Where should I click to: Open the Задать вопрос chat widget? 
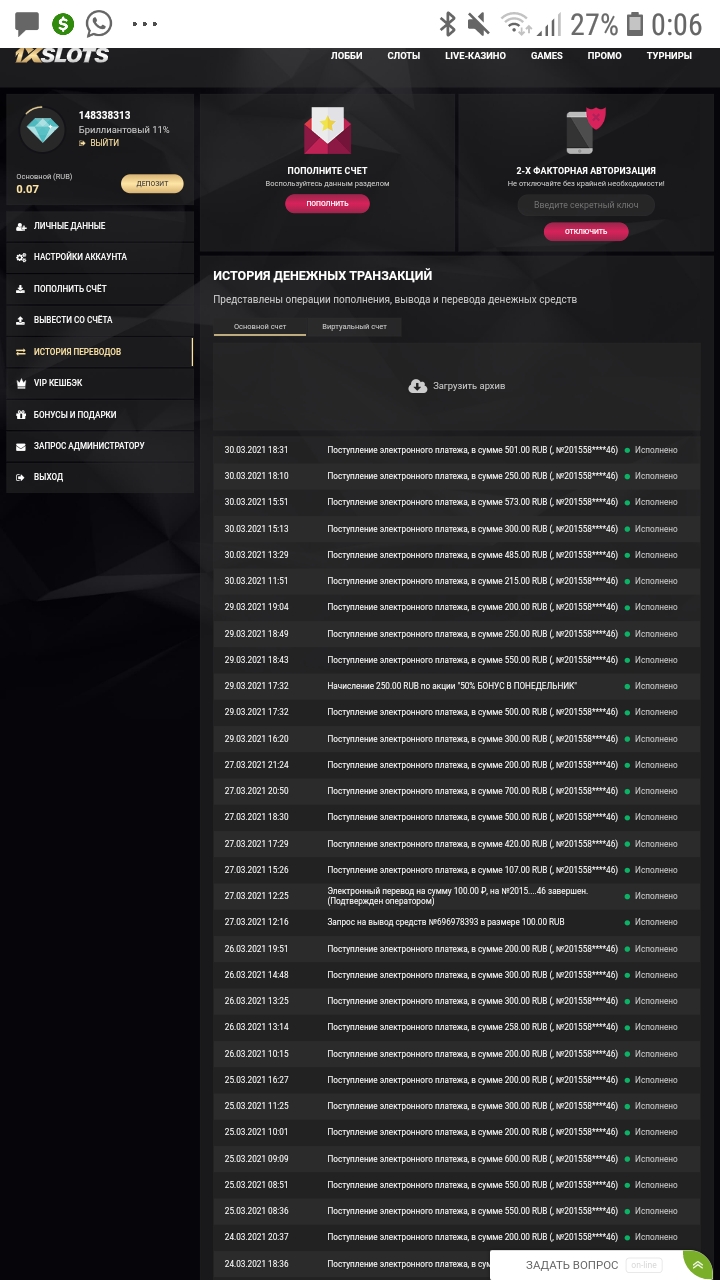[572, 1265]
